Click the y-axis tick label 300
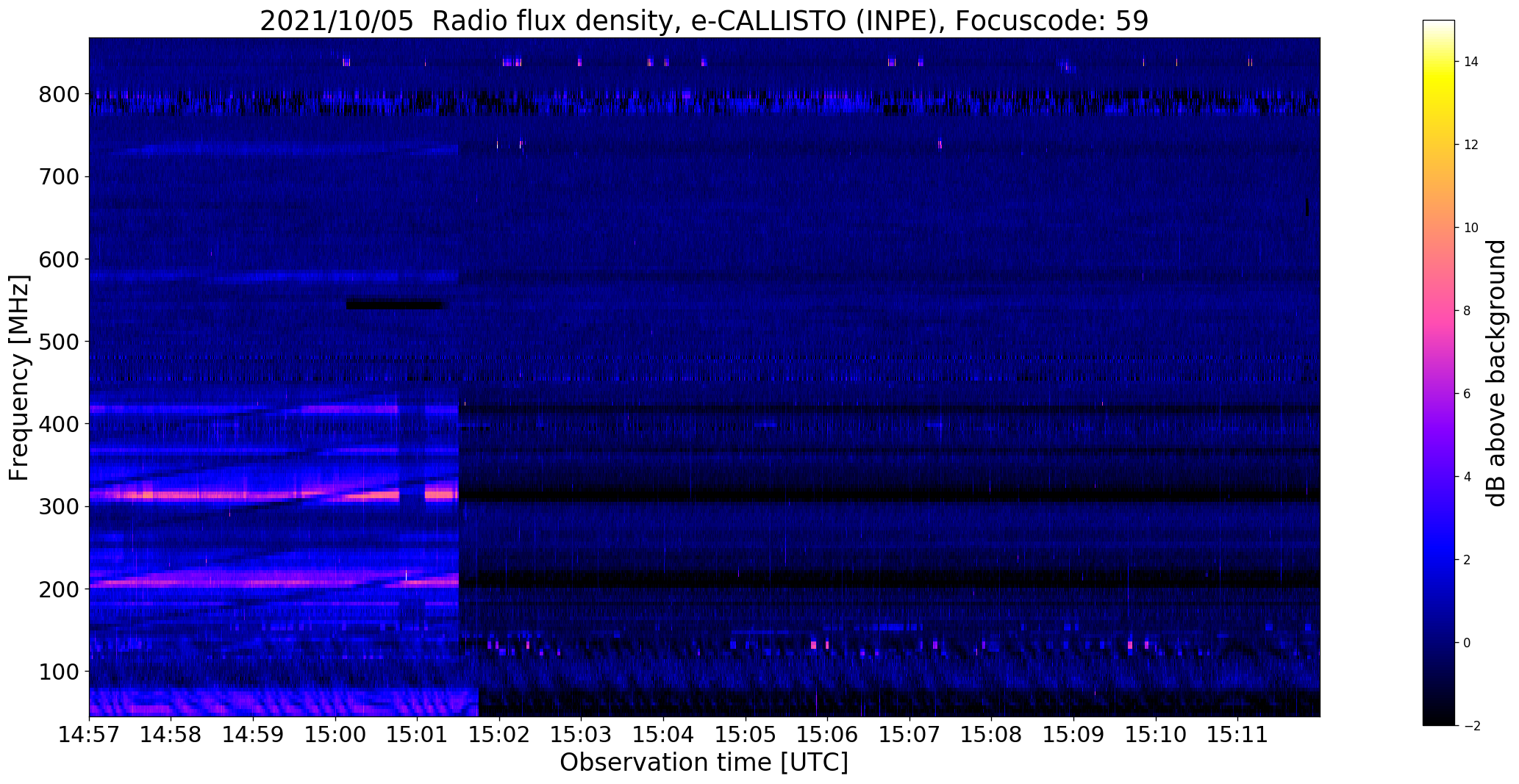 [x=58, y=507]
